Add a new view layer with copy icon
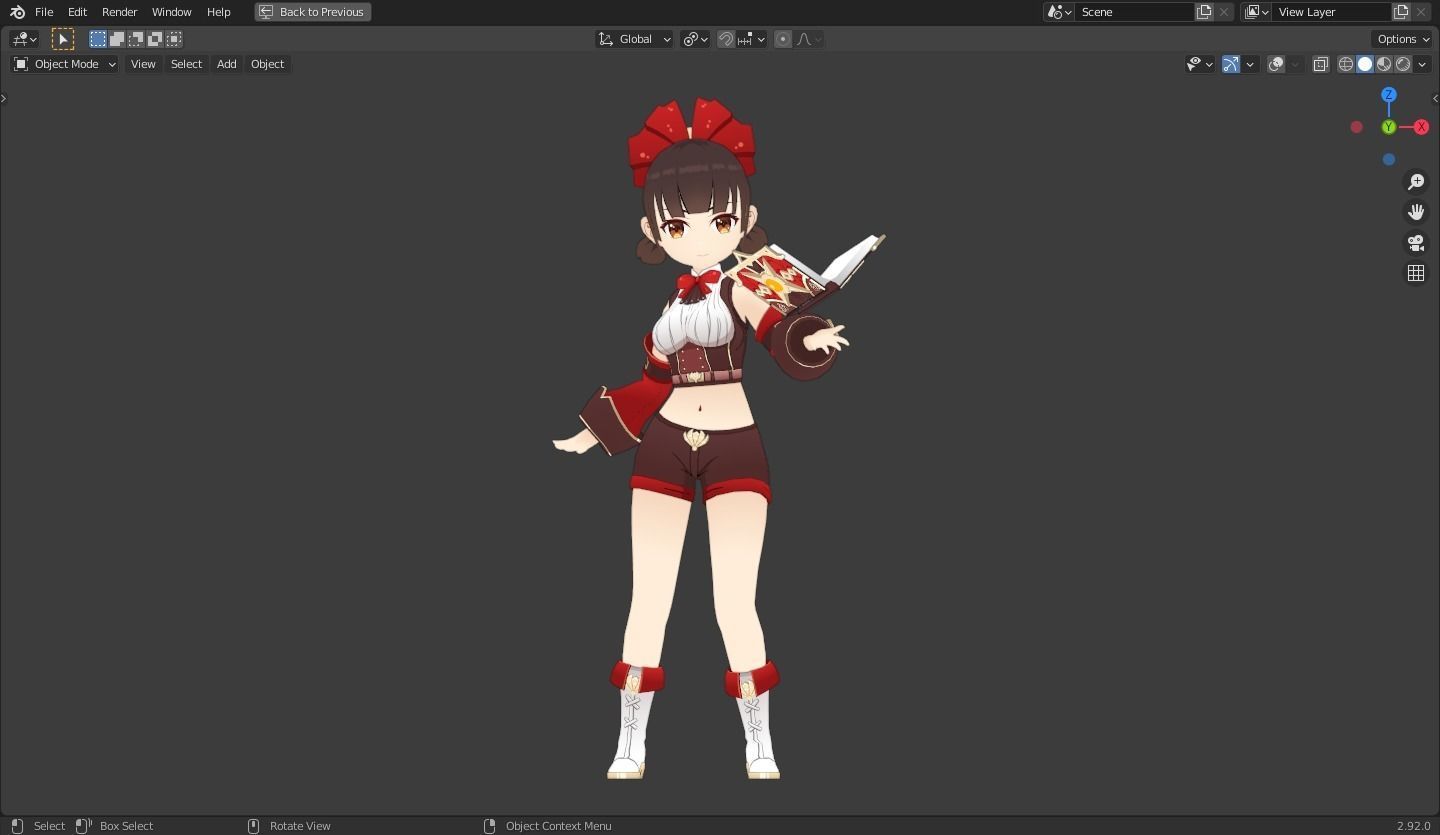The width and height of the screenshot is (1440, 835). [x=1401, y=12]
